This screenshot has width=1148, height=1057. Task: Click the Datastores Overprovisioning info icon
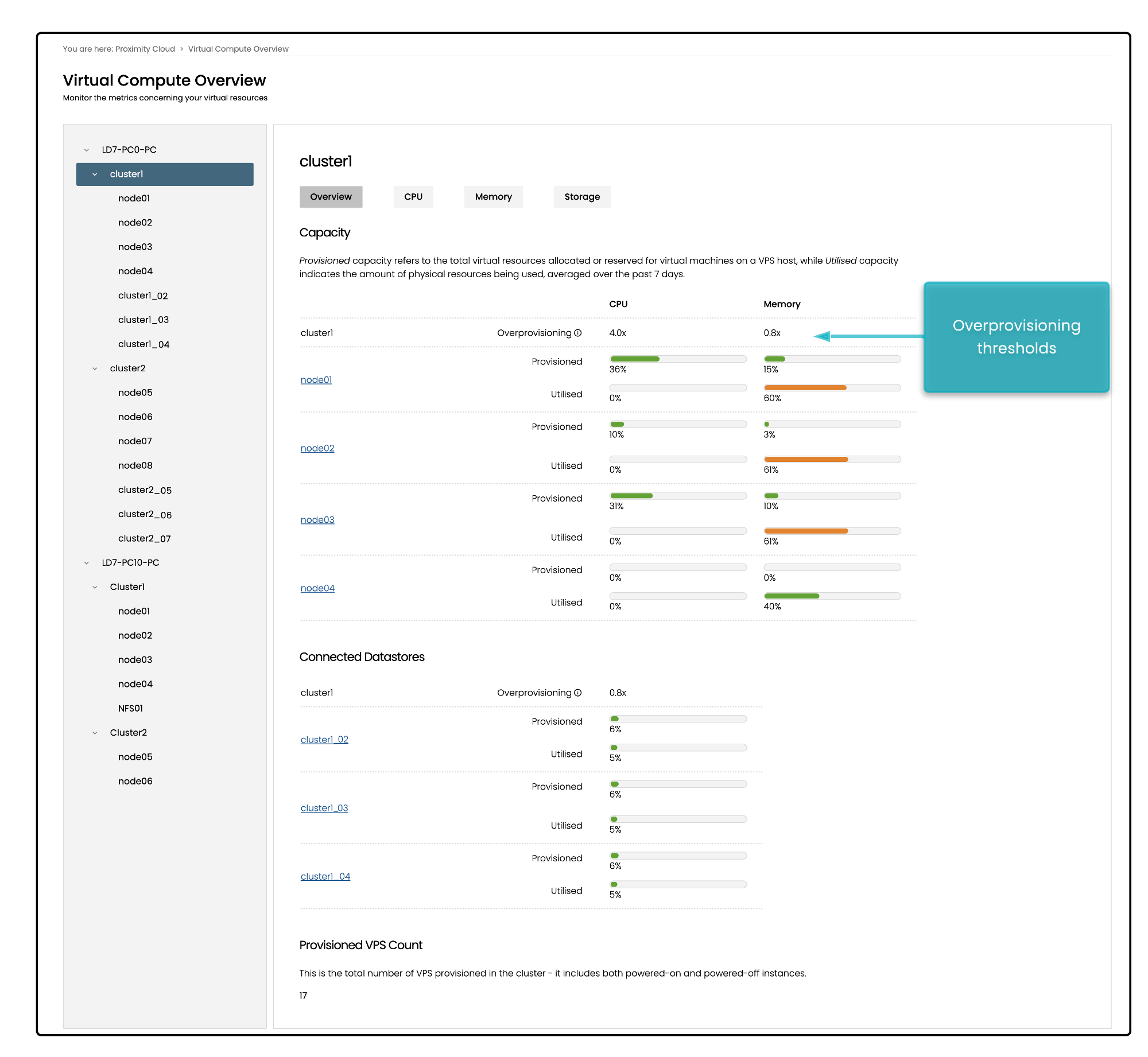pos(577,693)
